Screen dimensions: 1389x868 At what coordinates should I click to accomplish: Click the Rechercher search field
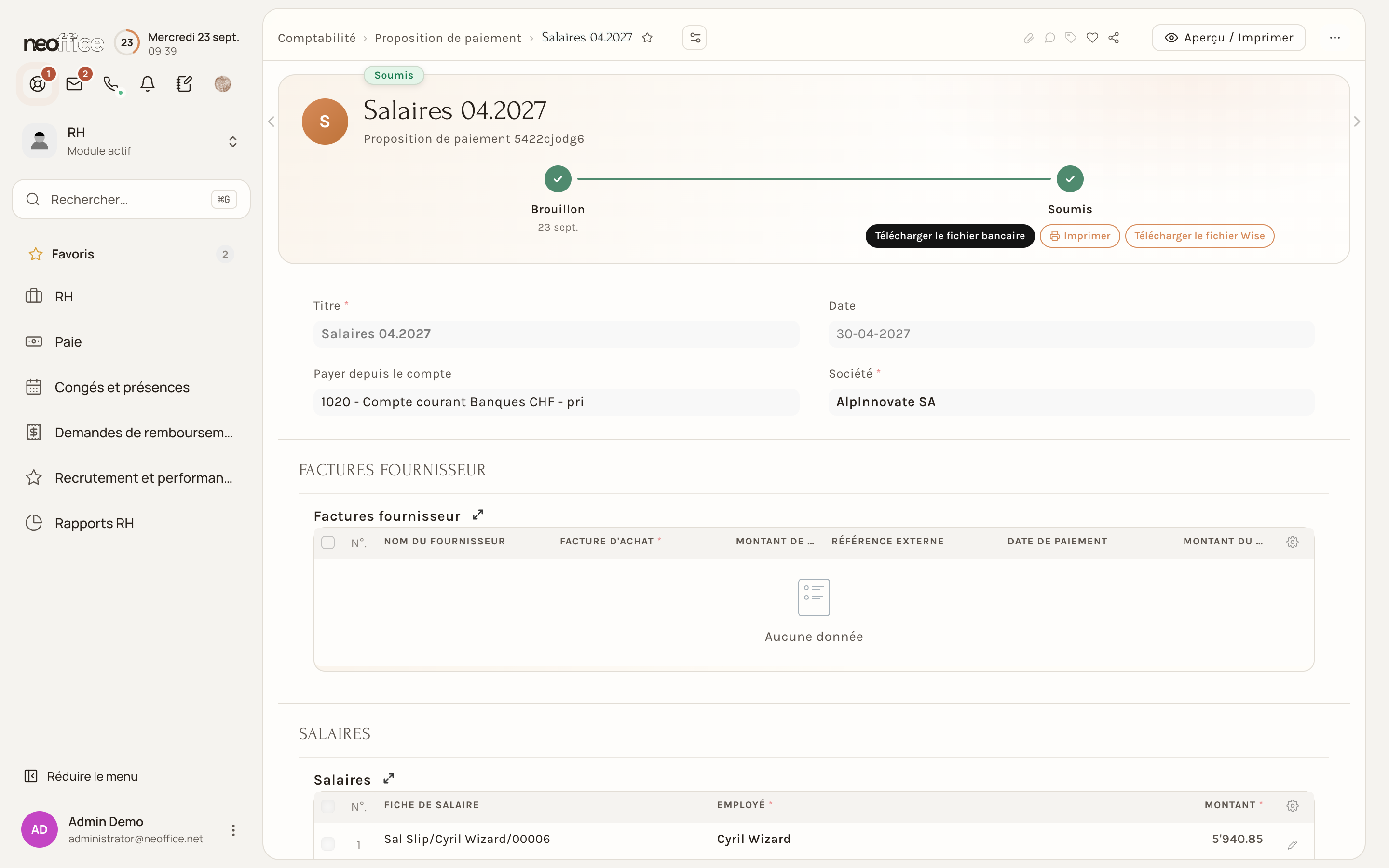pyautogui.click(x=131, y=199)
